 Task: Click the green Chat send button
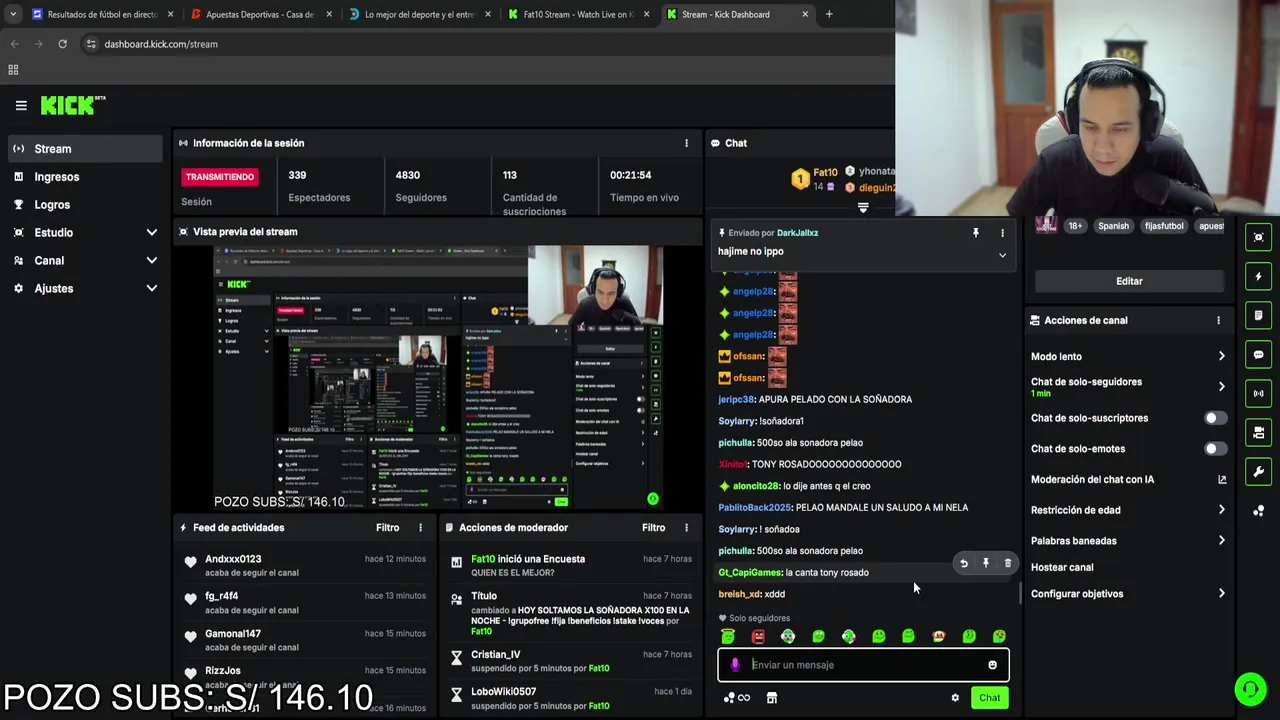pos(989,698)
